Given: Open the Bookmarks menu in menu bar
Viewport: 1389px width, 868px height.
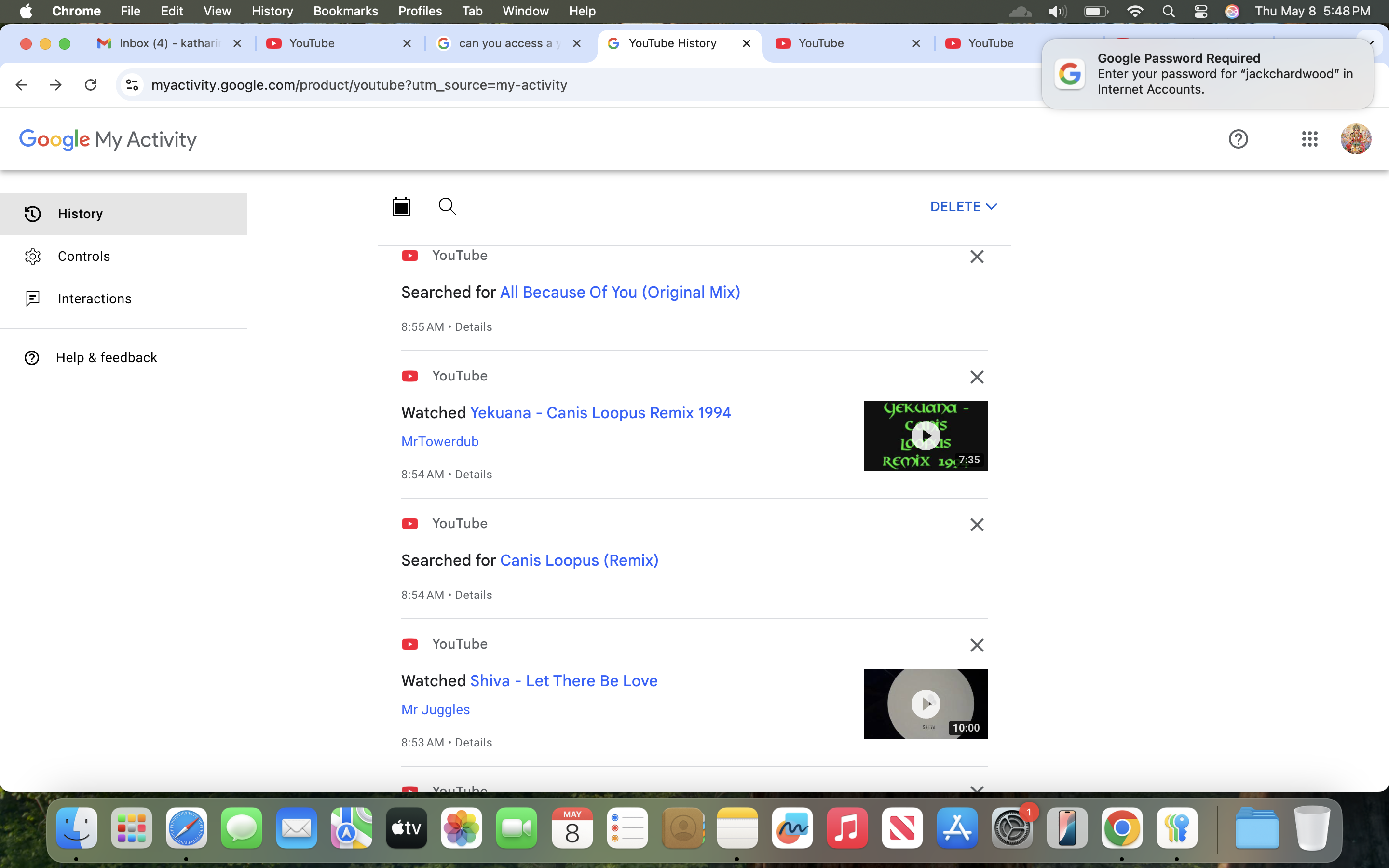Looking at the screenshot, I should (345, 11).
